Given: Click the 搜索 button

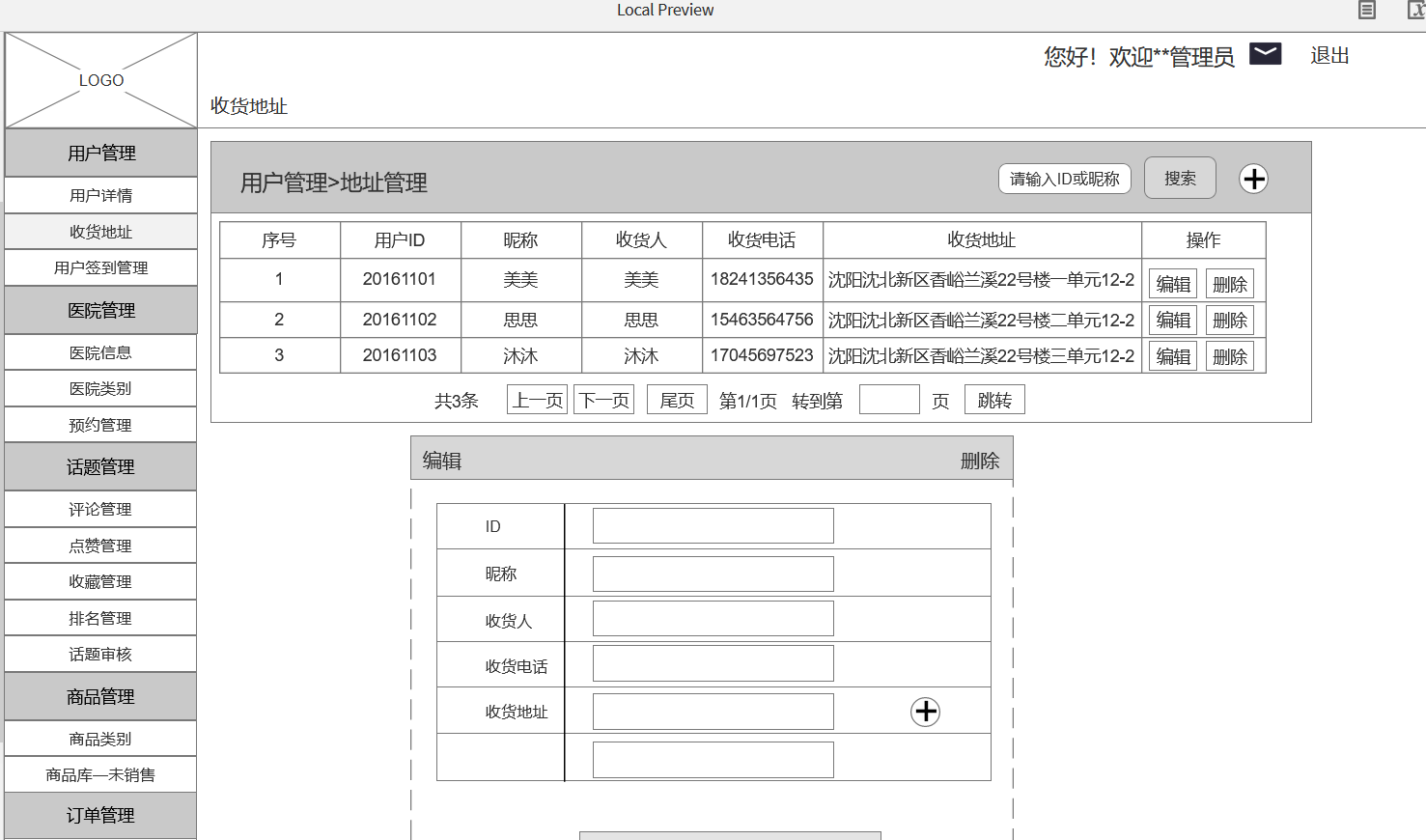Looking at the screenshot, I should [x=1180, y=179].
